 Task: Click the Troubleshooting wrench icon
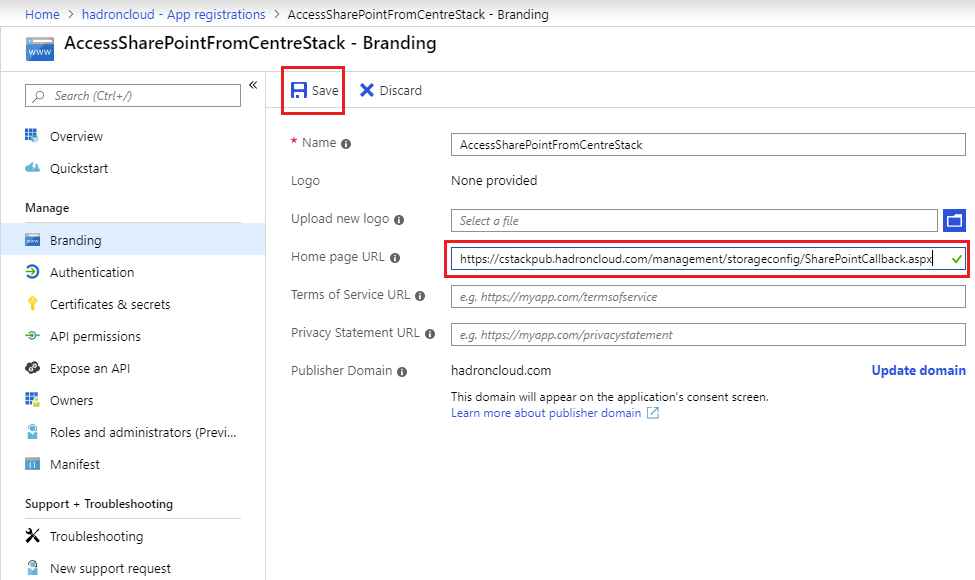coord(32,535)
